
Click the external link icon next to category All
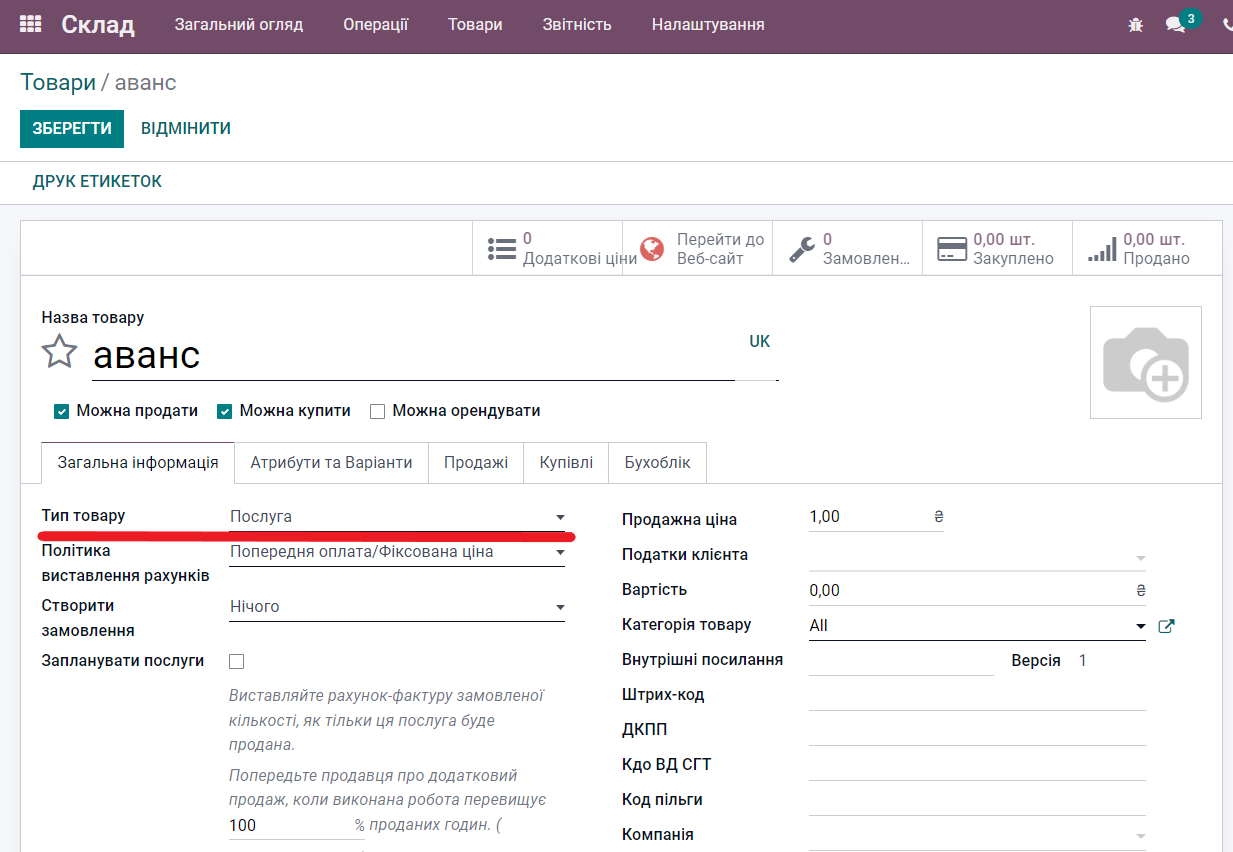(1167, 625)
